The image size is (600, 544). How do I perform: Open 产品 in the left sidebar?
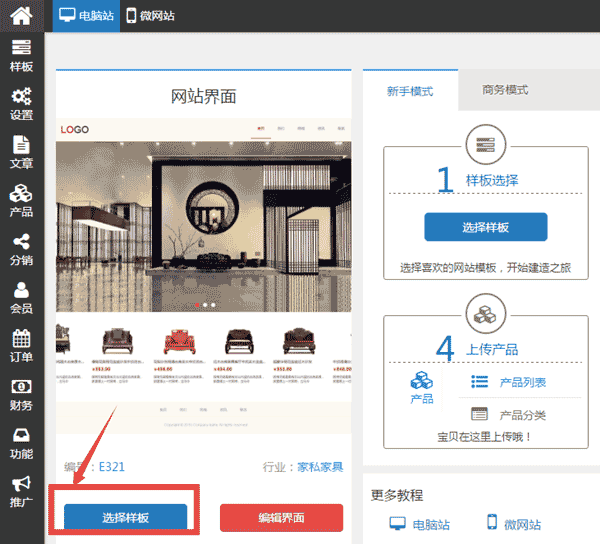point(21,201)
